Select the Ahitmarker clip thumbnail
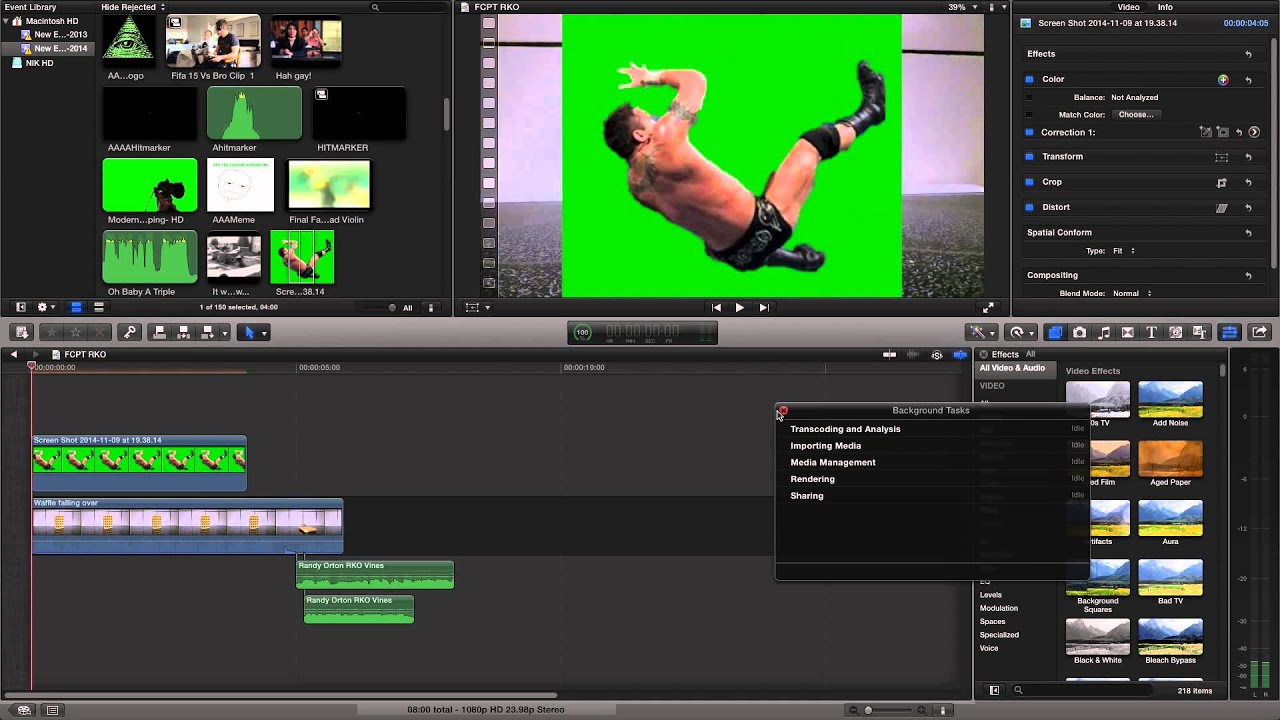The width and height of the screenshot is (1280, 720). click(254, 113)
